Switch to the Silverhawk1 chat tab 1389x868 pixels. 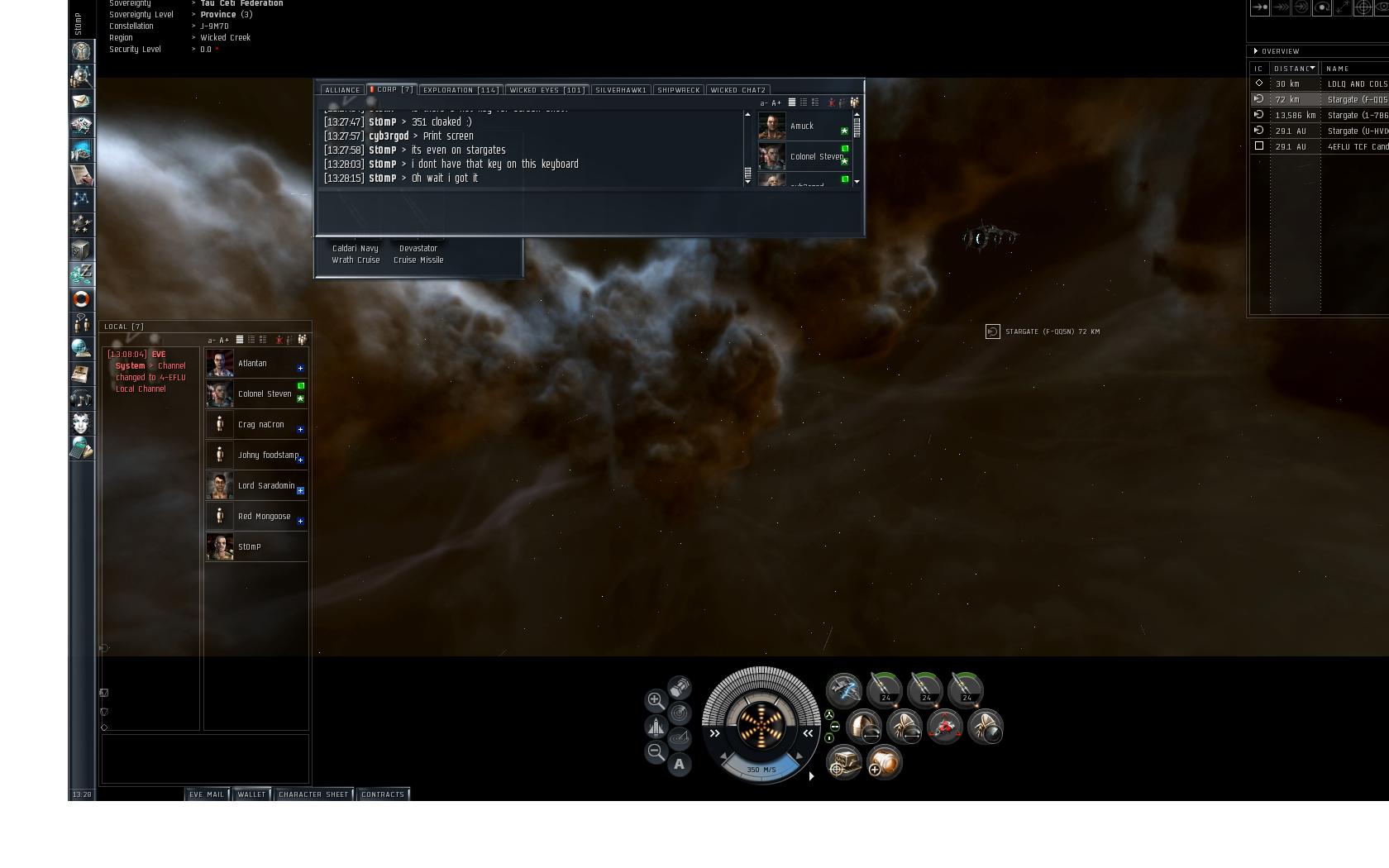[621, 90]
